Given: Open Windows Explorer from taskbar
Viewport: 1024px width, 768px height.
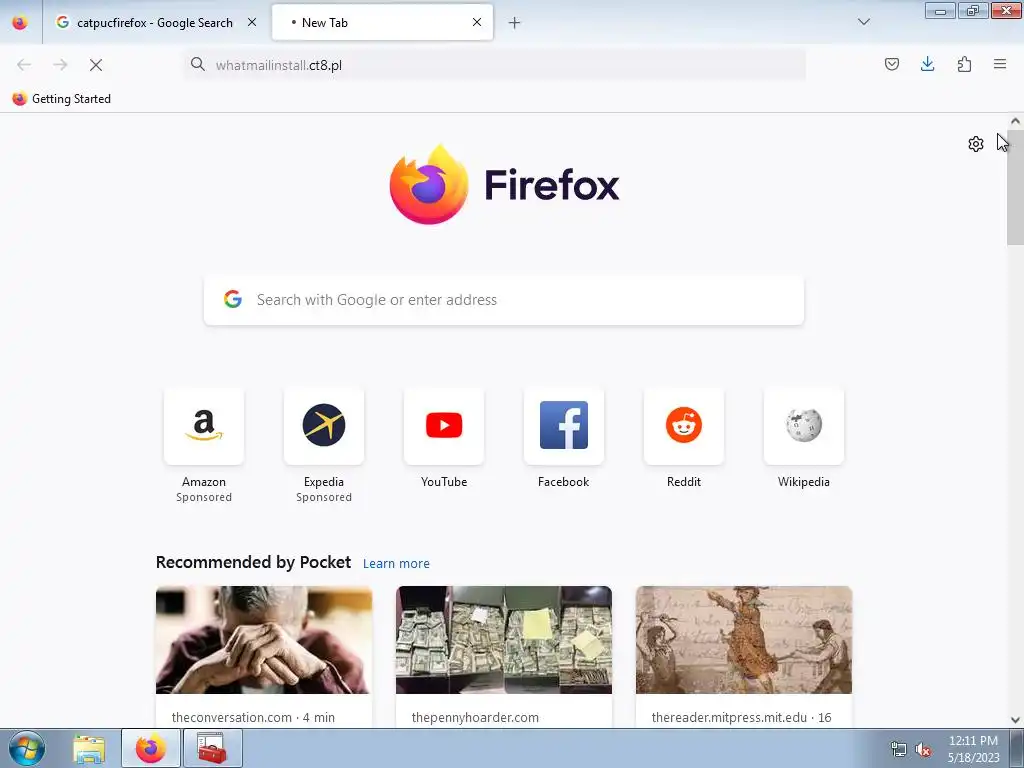Looking at the screenshot, I should click(89, 748).
